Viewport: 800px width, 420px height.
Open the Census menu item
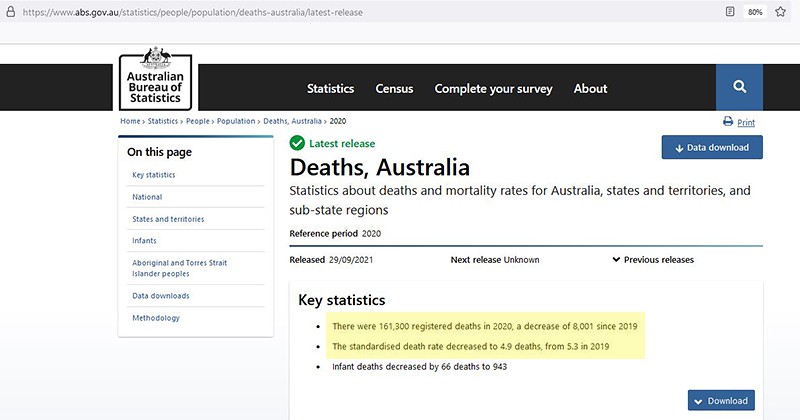point(394,88)
